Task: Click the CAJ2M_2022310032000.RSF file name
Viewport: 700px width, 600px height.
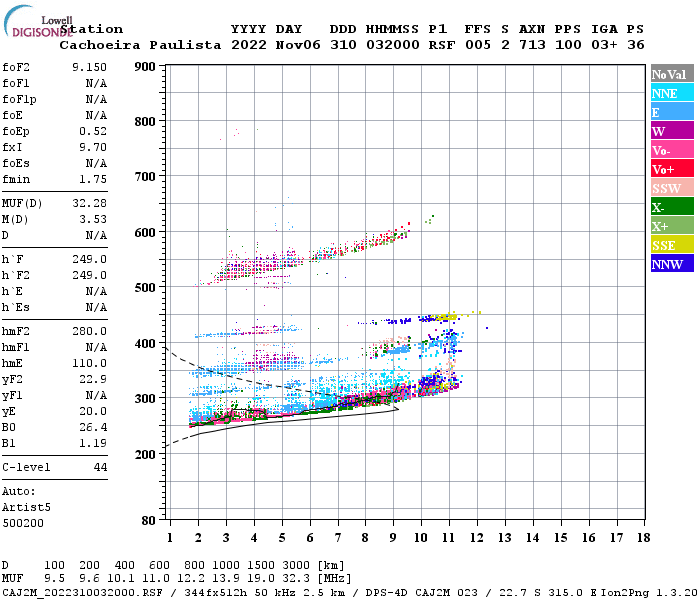Action: point(82,592)
